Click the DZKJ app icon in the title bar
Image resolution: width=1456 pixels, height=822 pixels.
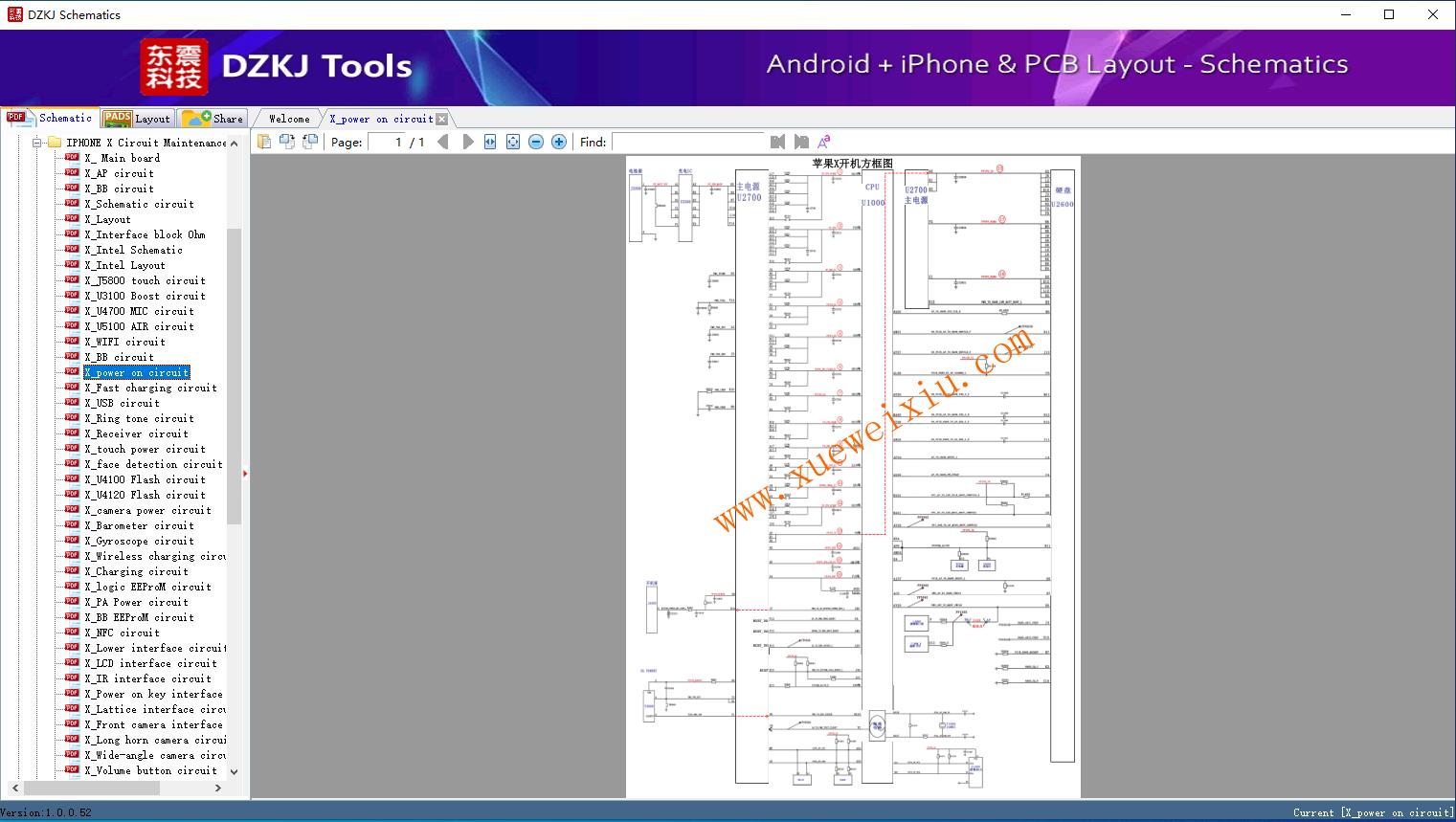click(14, 14)
